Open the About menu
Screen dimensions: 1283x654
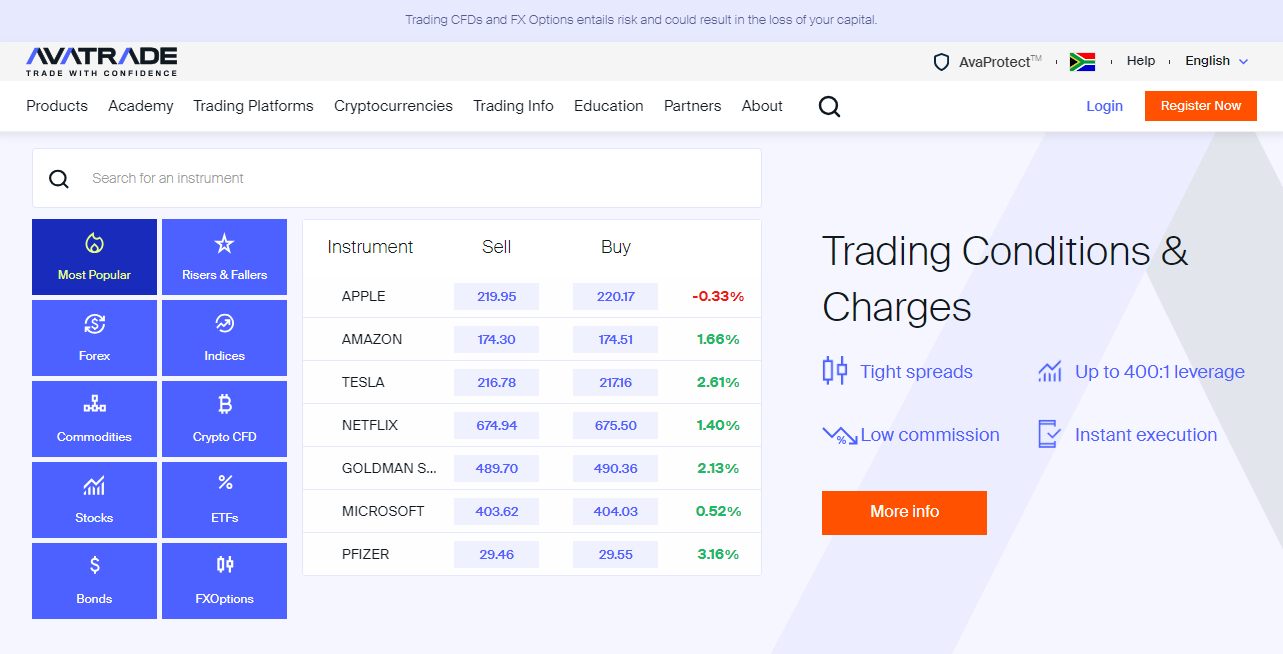(x=762, y=106)
